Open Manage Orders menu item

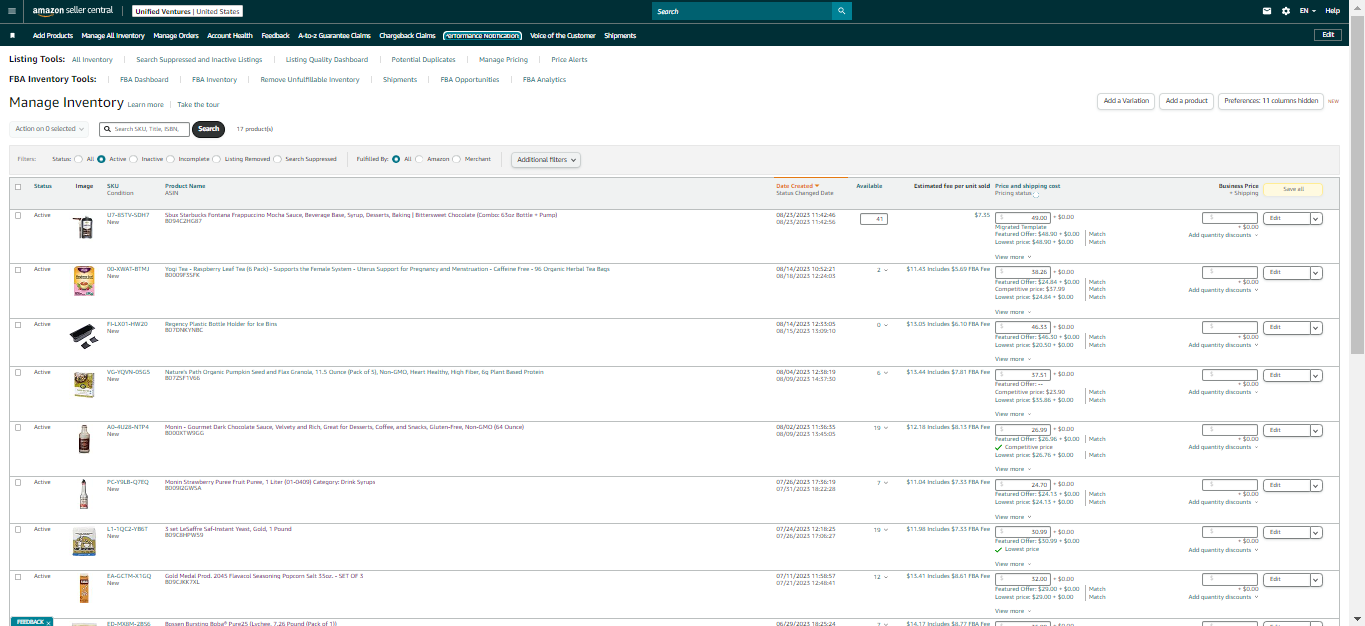point(176,35)
